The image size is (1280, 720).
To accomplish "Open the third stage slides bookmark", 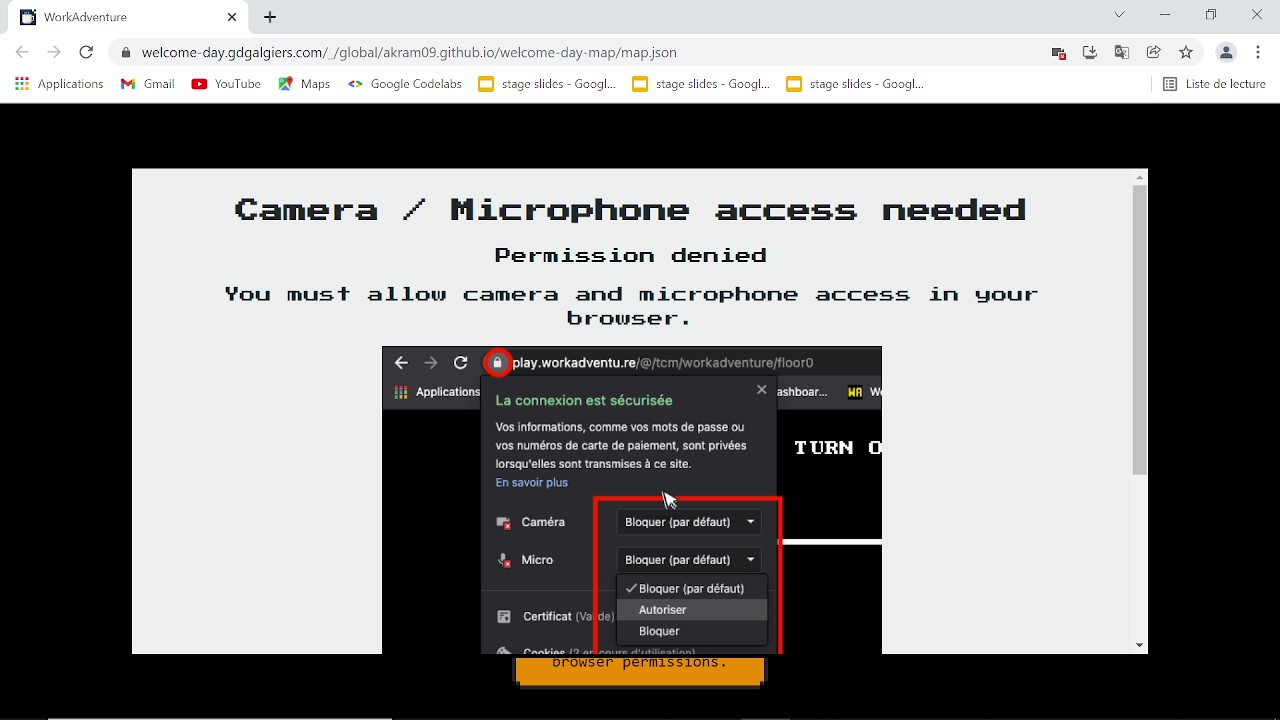I will tap(855, 84).
